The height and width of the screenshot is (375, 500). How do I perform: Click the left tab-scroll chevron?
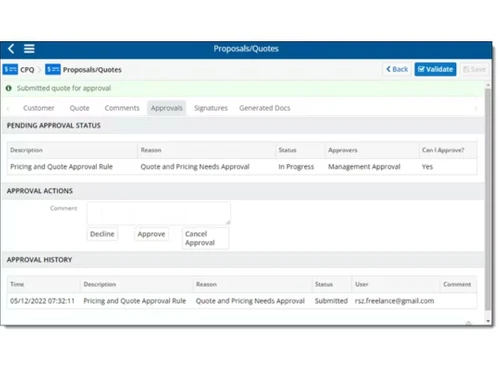[8, 108]
